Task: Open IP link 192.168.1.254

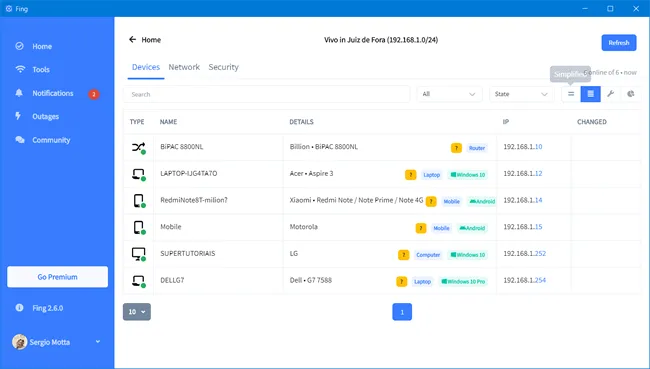Action: tap(525, 280)
